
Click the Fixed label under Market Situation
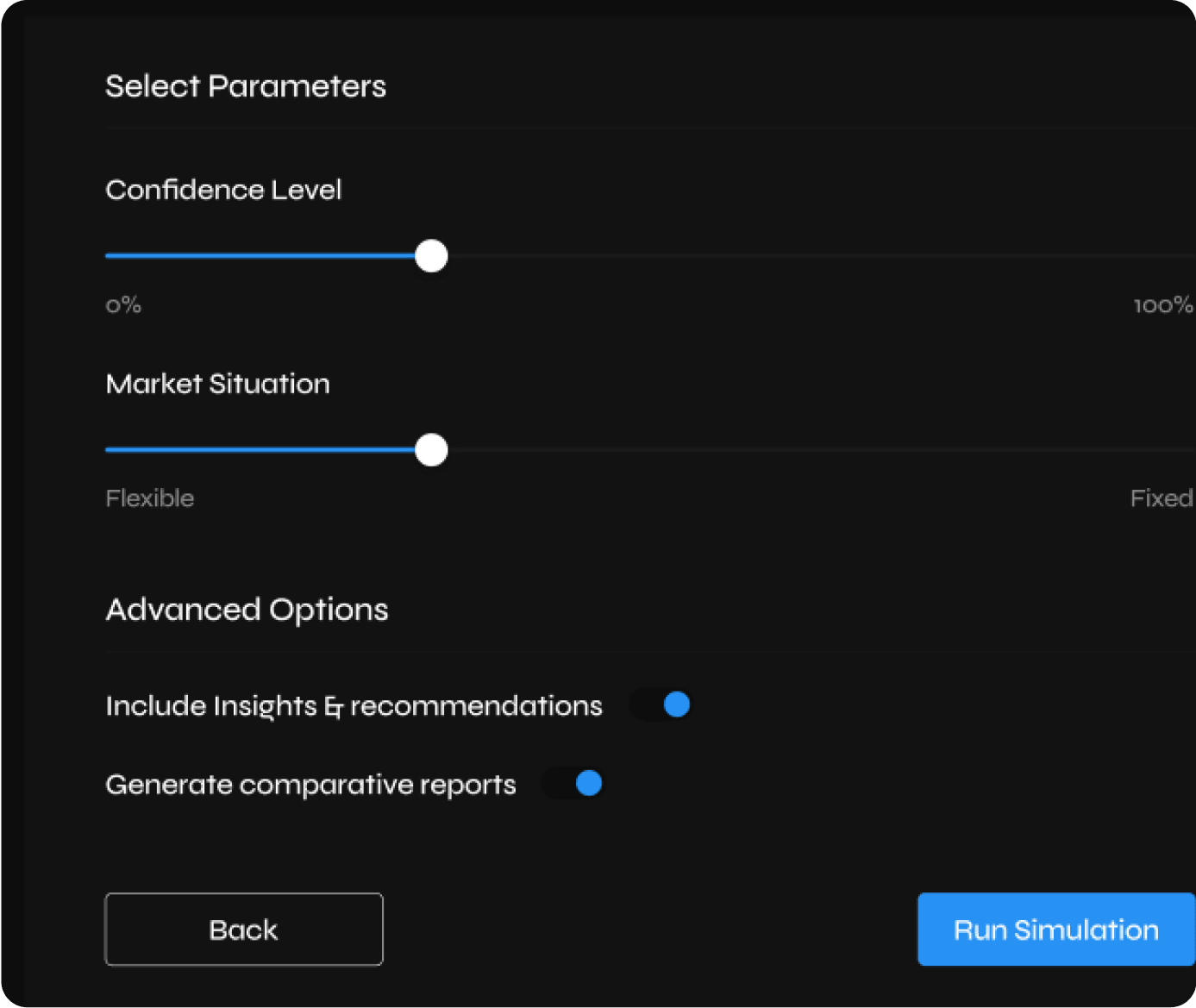point(1161,498)
